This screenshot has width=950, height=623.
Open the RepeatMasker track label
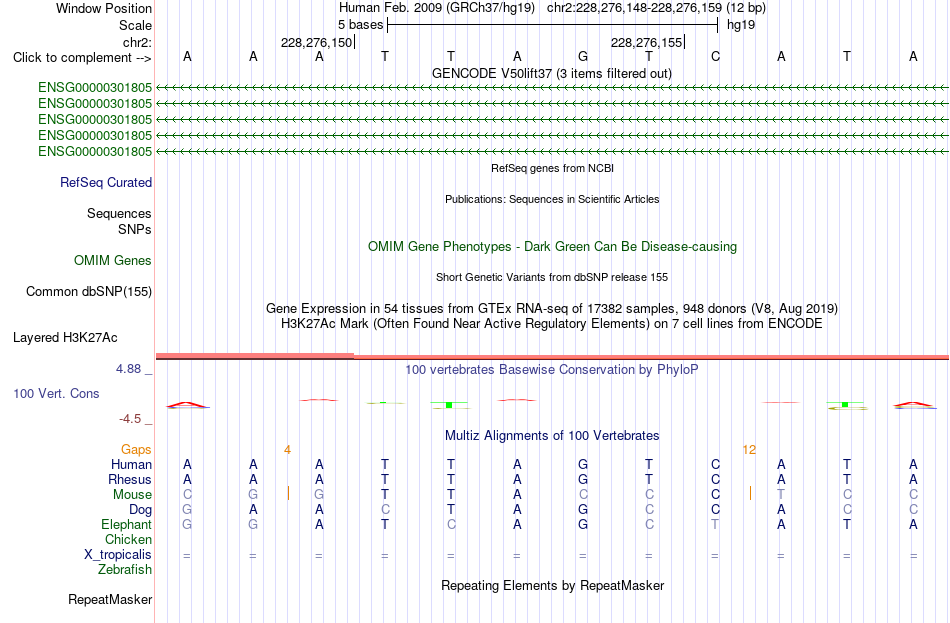[110, 599]
